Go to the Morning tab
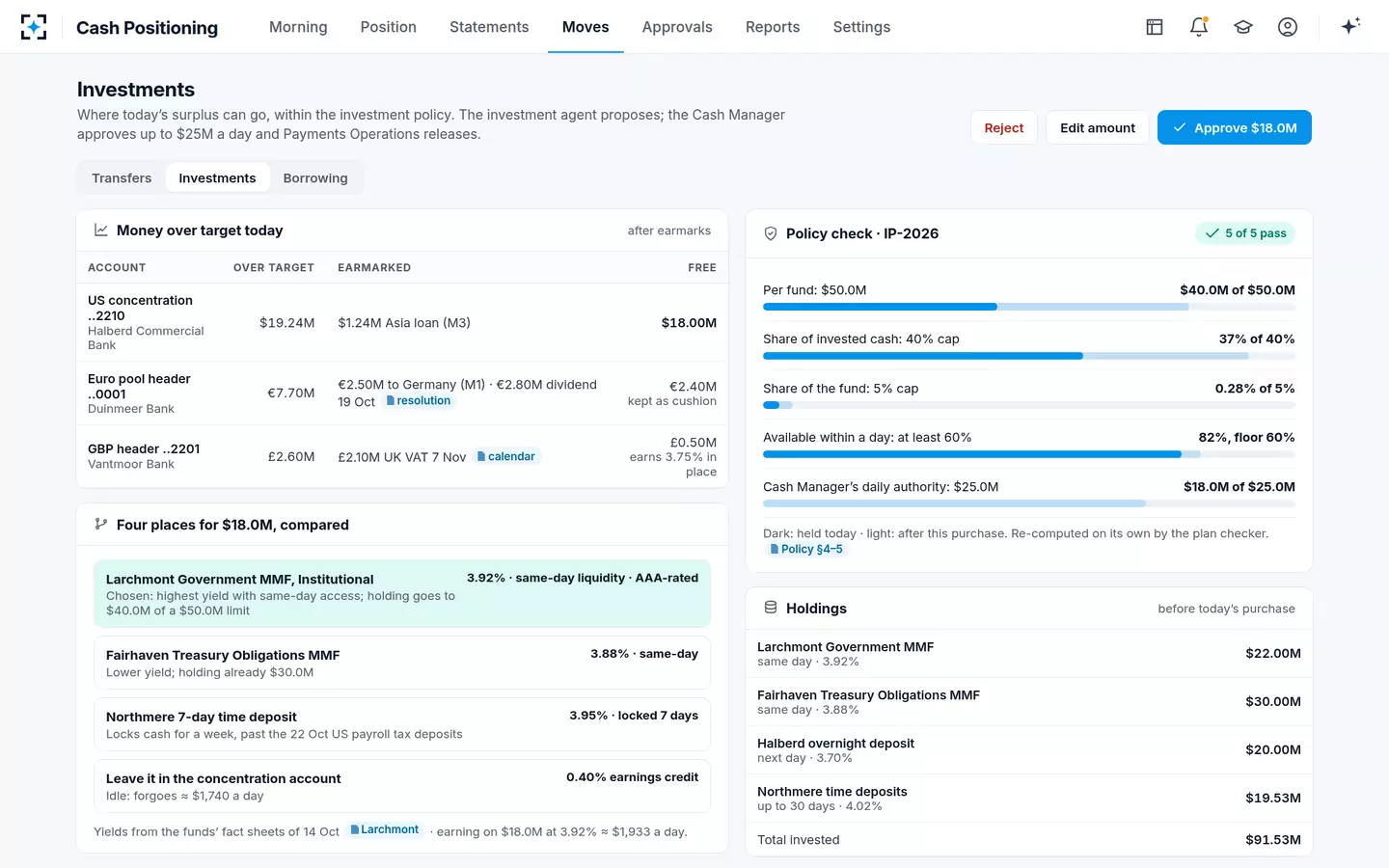This screenshot has width=1389, height=868. [298, 27]
